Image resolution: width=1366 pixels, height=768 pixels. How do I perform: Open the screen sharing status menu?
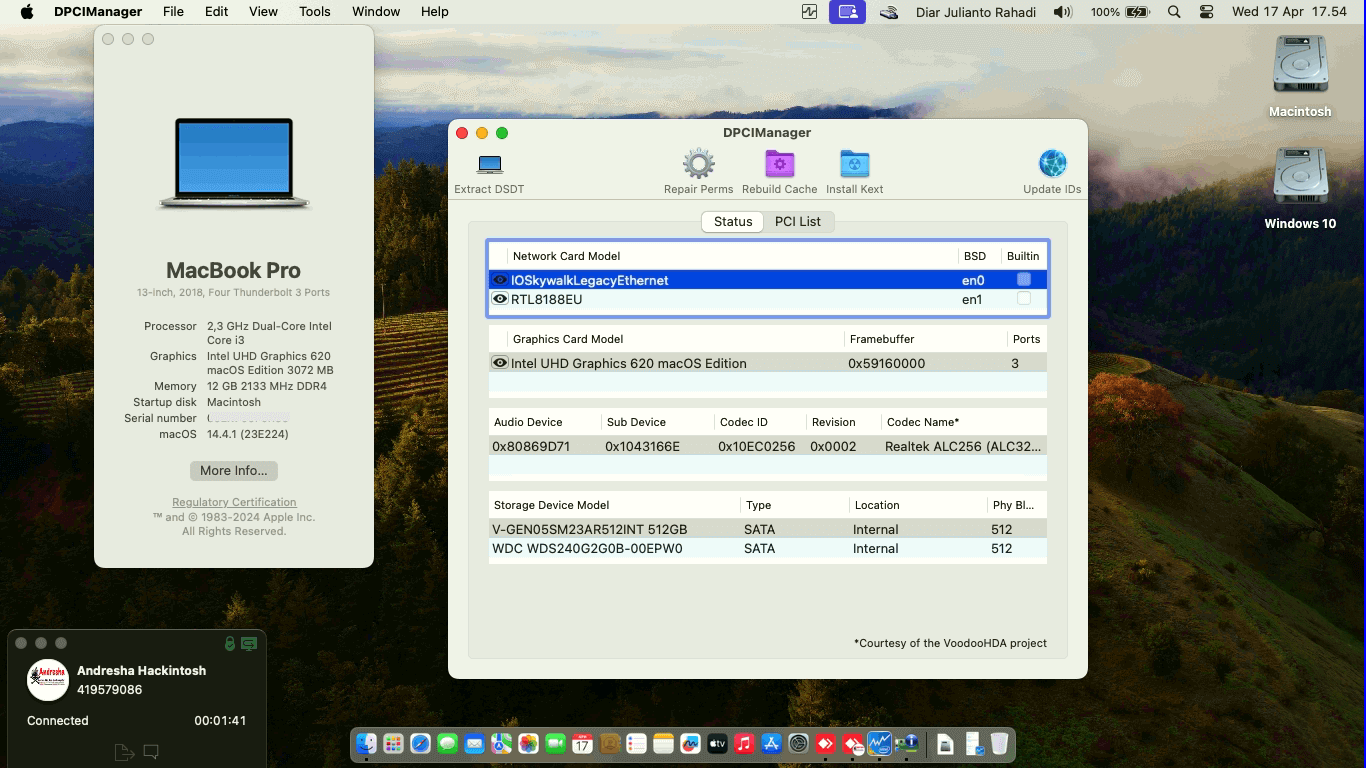(x=847, y=12)
